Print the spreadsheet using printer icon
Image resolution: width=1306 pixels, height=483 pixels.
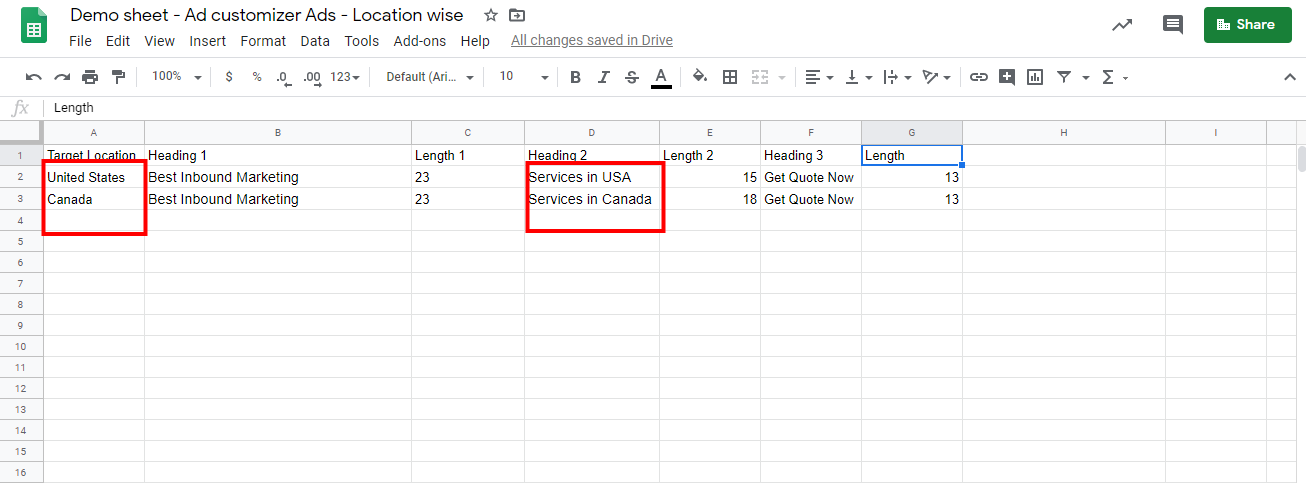(90, 77)
